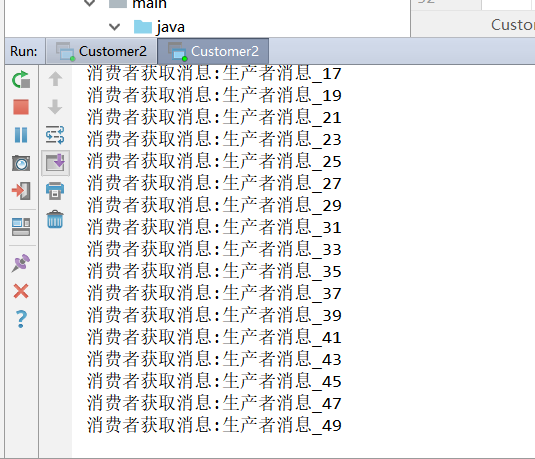Image resolution: width=535 pixels, height=459 pixels.
Task: Open help via the question mark icon
Action: [21, 319]
